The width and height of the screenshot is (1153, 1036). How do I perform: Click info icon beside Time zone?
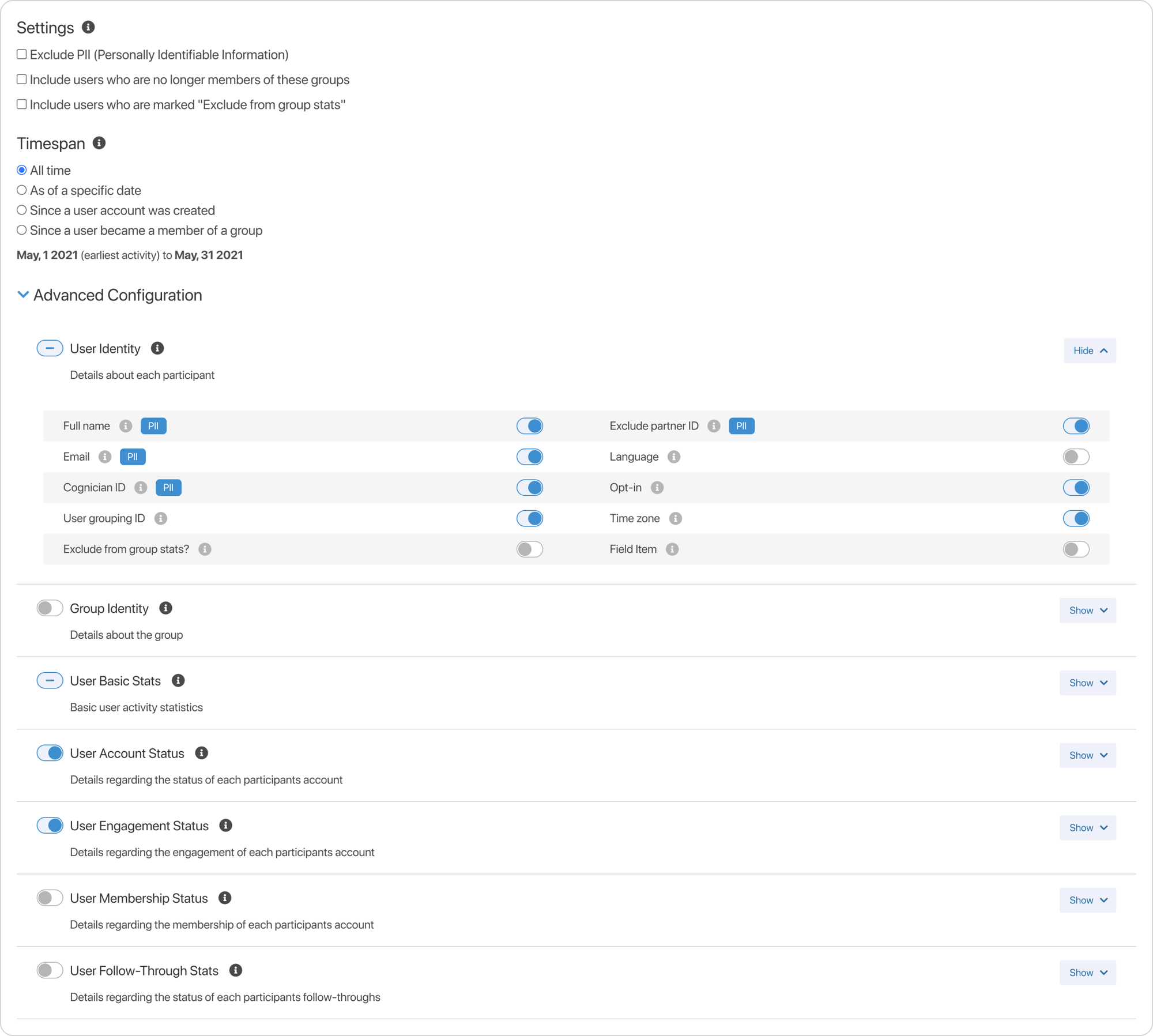click(x=676, y=518)
